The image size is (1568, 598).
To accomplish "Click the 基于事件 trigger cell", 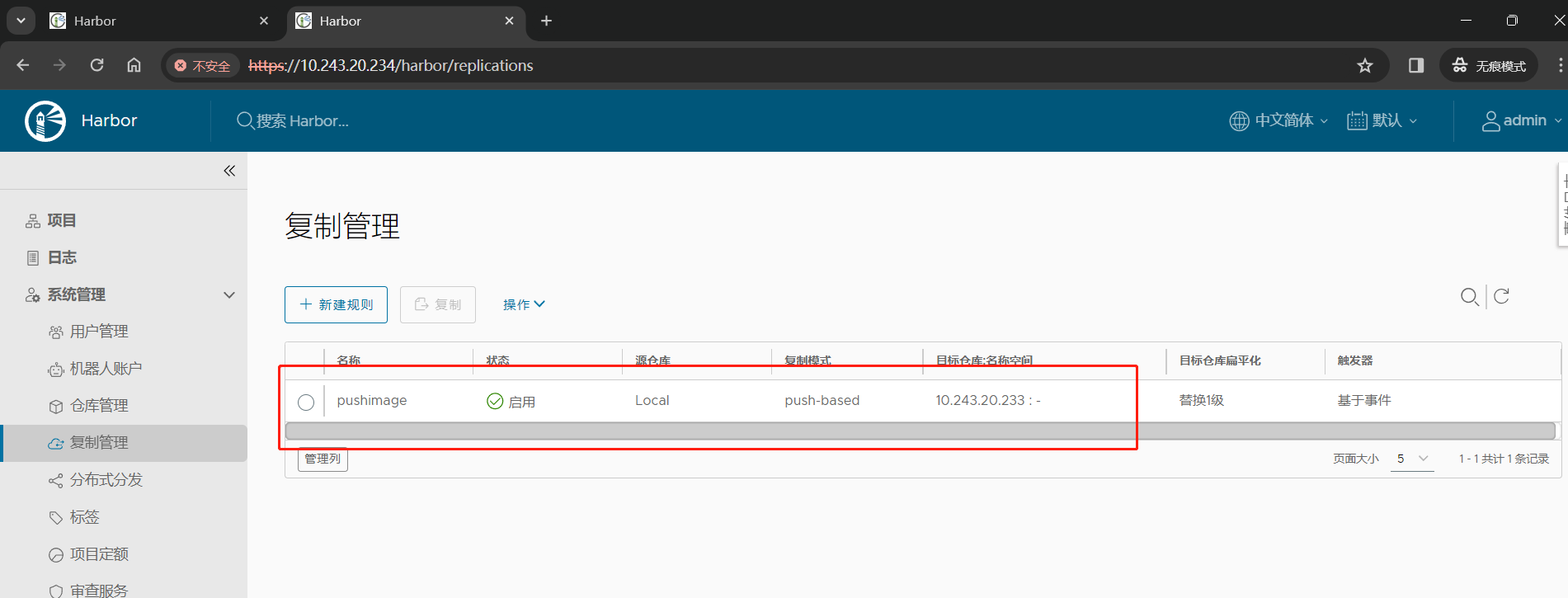I will click(x=1364, y=400).
